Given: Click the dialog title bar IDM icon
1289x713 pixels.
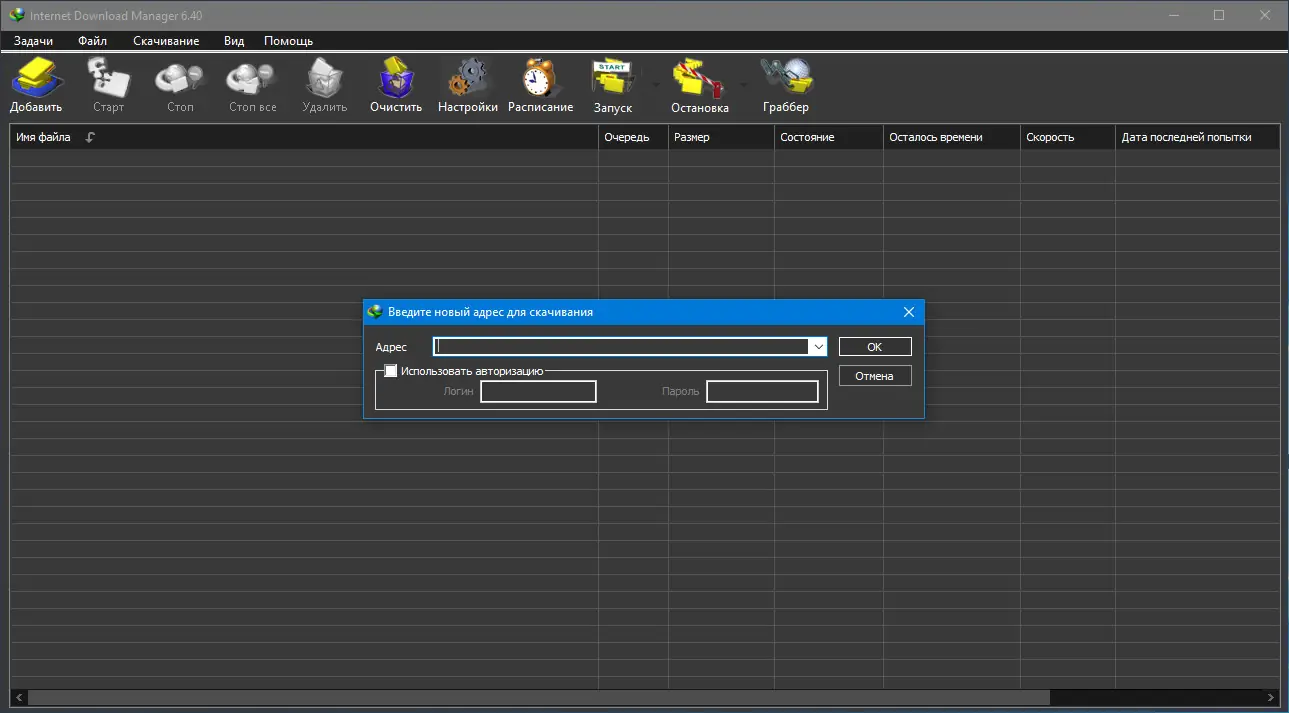Looking at the screenshot, I should [x=375, y=312].
